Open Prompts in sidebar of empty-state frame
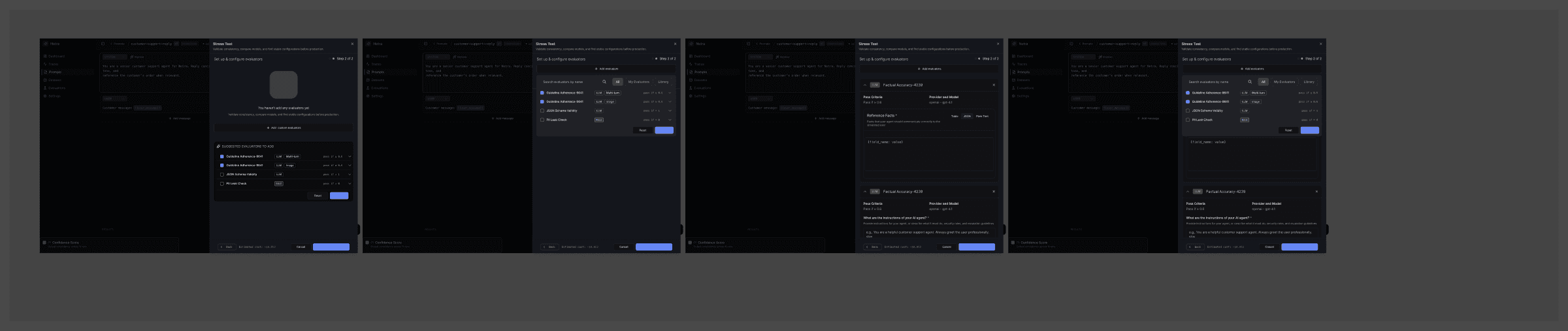This screenshot has height=331, width=1568. tap(55, 72)
